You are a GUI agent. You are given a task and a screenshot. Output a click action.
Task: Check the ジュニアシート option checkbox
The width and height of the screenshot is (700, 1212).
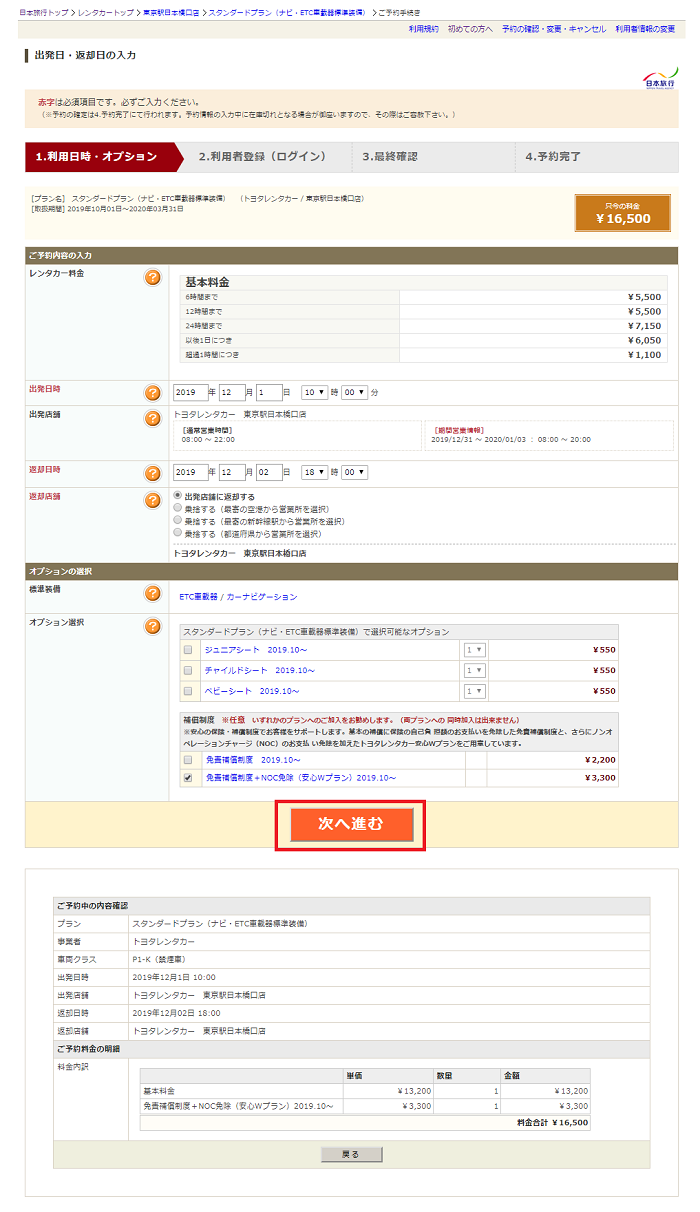187,650
